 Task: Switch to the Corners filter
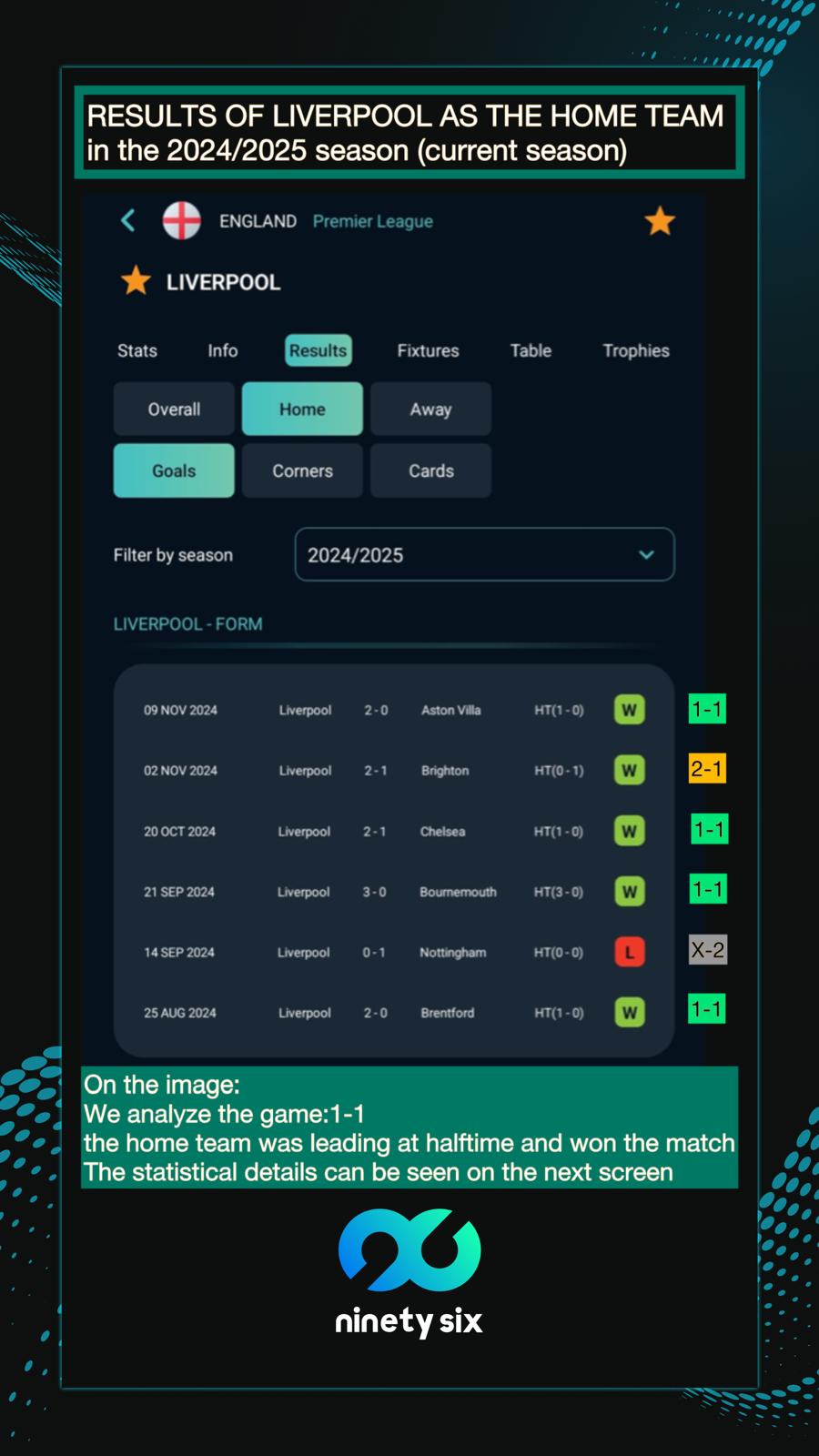click(302, 470)
